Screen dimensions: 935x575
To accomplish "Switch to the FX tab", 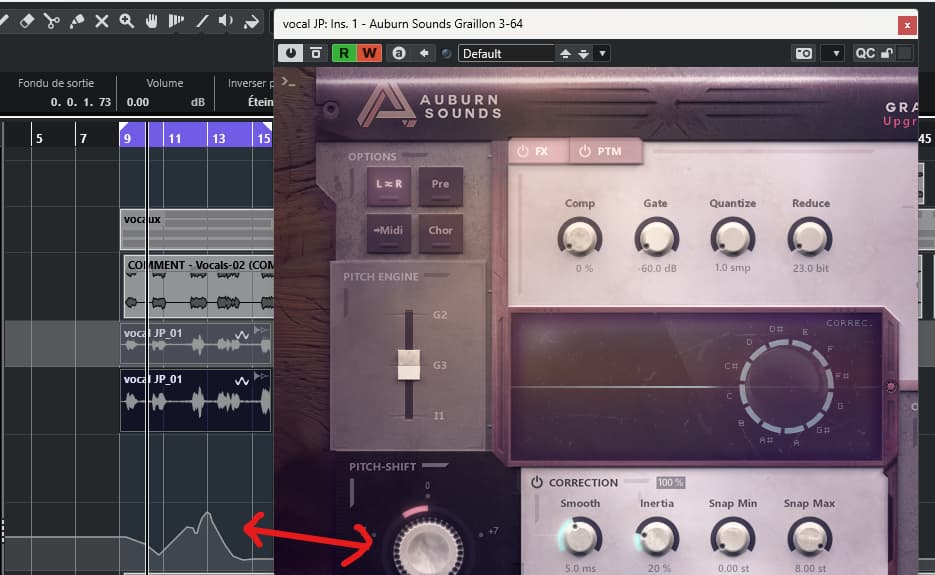I will 538,151.
